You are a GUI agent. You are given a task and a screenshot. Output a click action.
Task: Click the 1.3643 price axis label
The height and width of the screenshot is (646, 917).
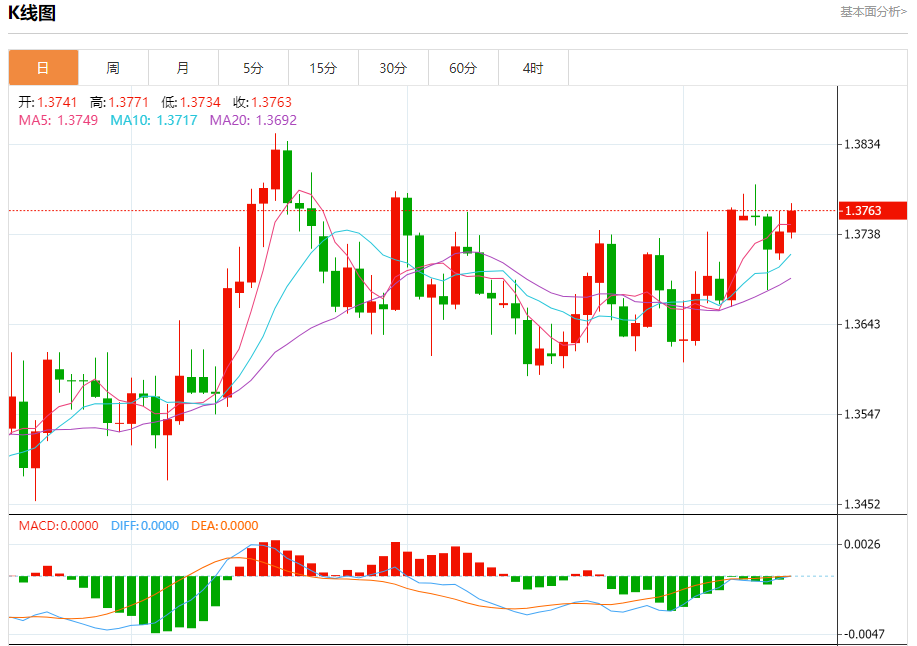coord(862,324)
